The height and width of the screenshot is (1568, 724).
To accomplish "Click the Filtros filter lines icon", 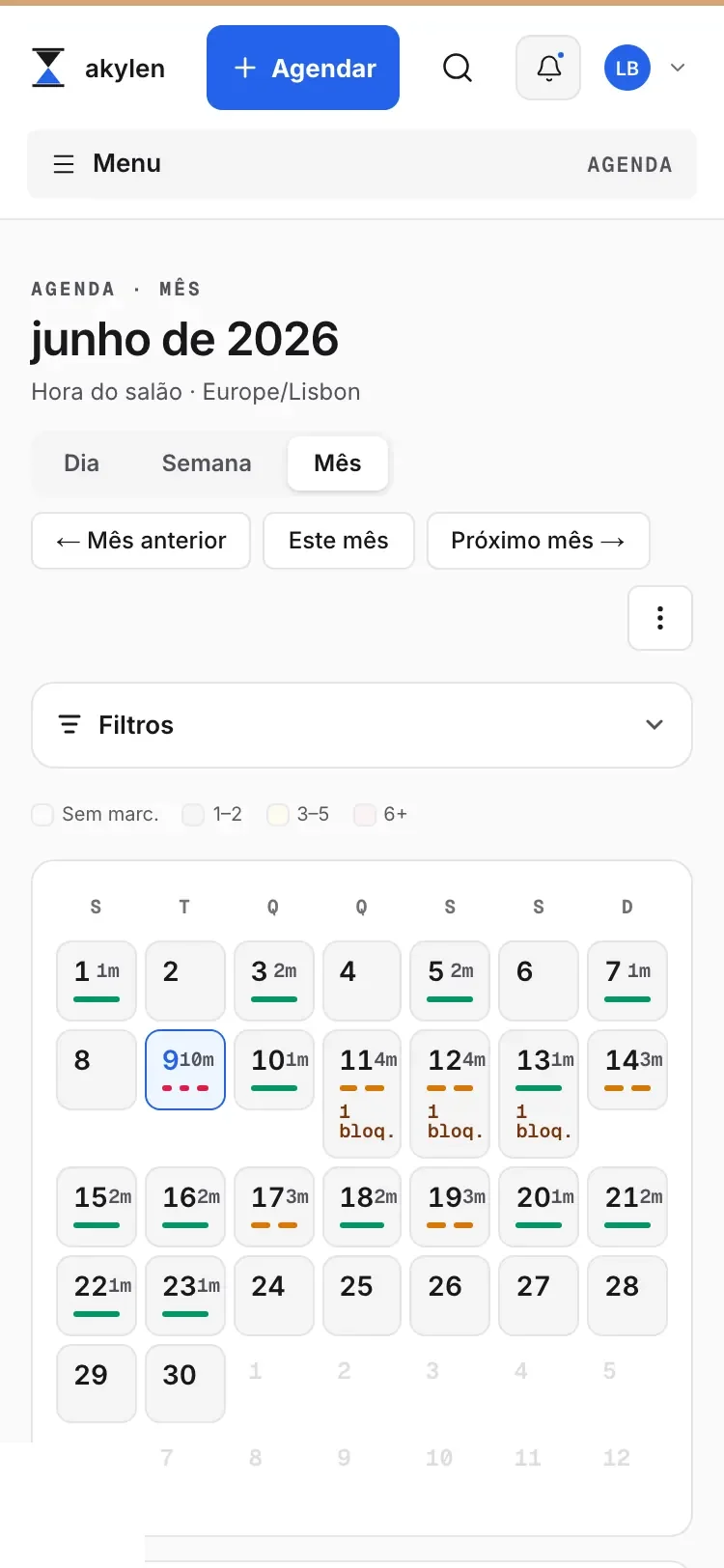I will (x=70, y=724).
